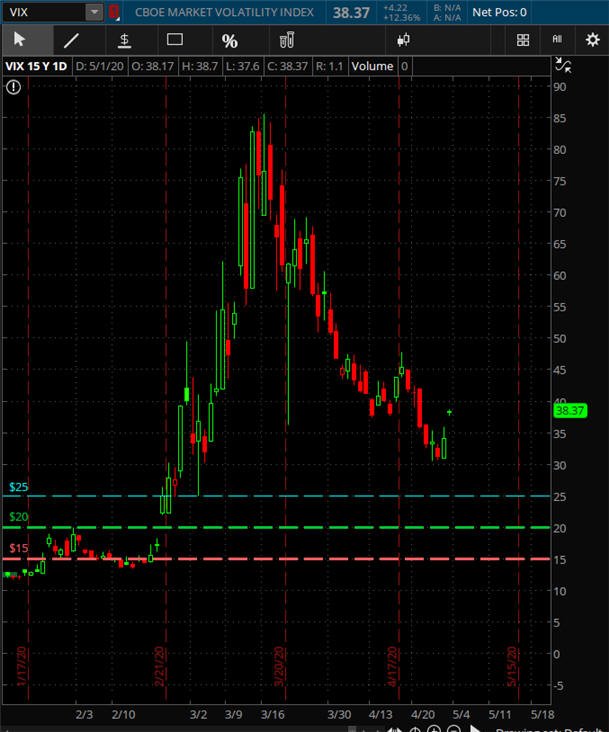Click the CBOE MARKET VOLATILITY INDEX title

point(224,12)
